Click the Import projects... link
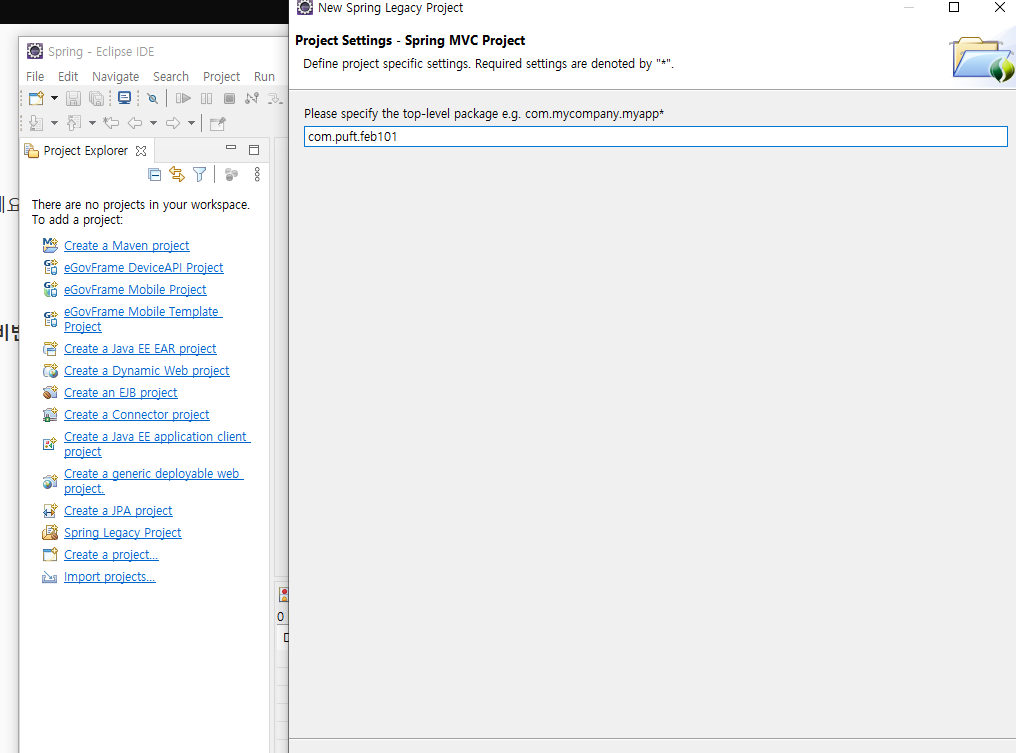The image size is (1016, 753). tap(110, 577)
